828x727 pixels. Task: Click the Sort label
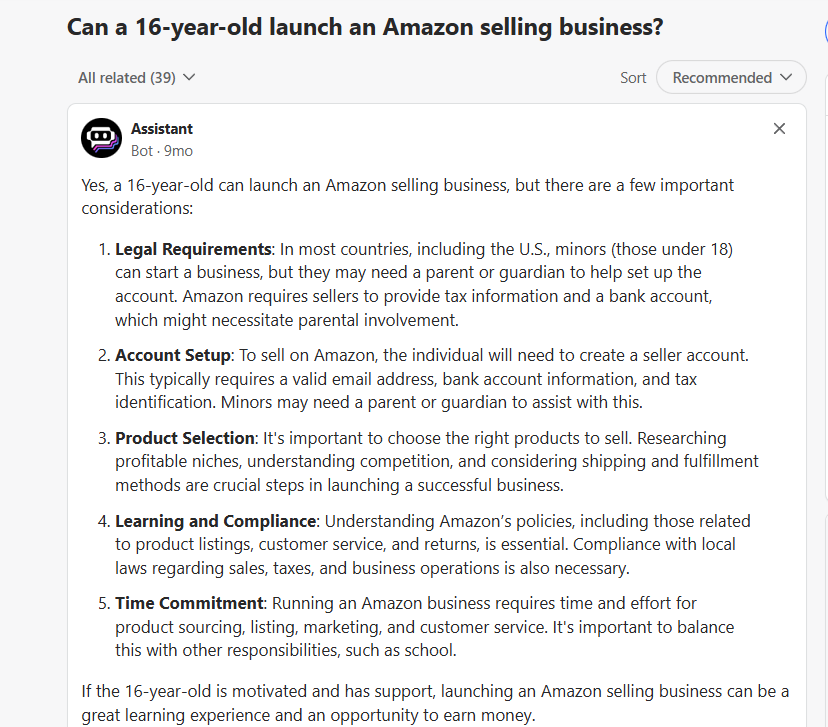633,78
